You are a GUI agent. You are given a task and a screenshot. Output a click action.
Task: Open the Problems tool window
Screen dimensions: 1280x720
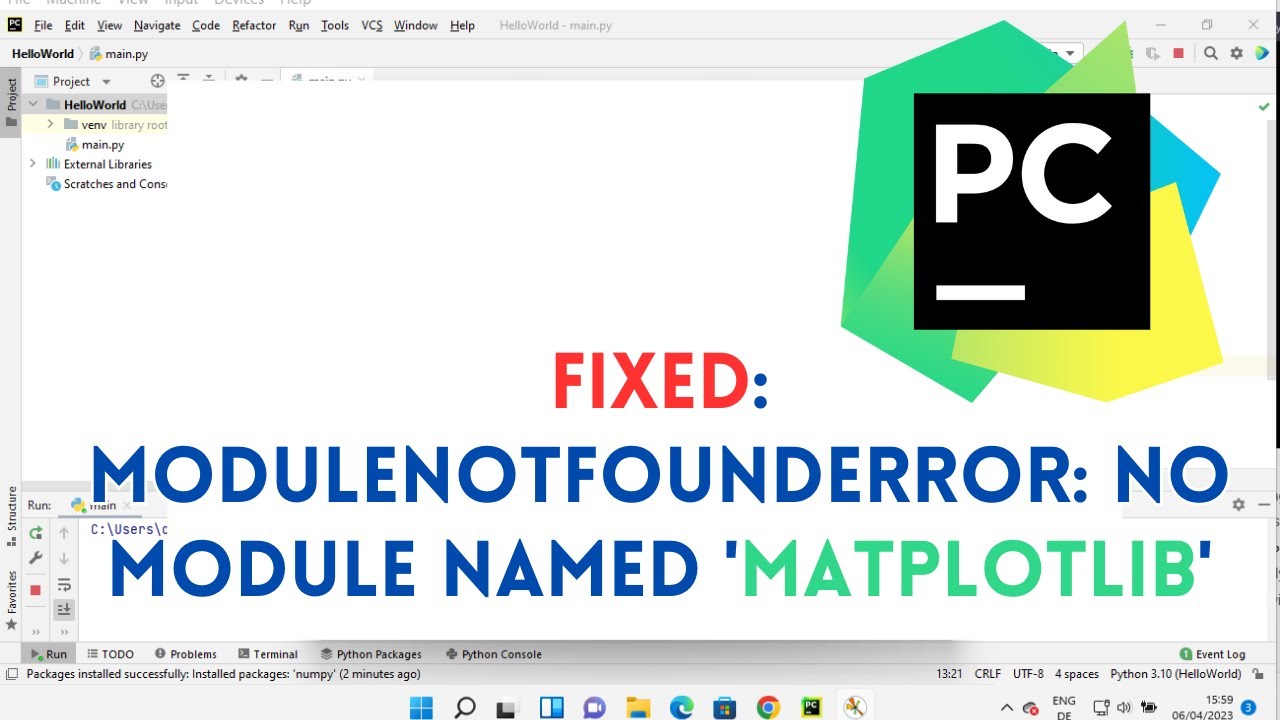click(185, 654)
